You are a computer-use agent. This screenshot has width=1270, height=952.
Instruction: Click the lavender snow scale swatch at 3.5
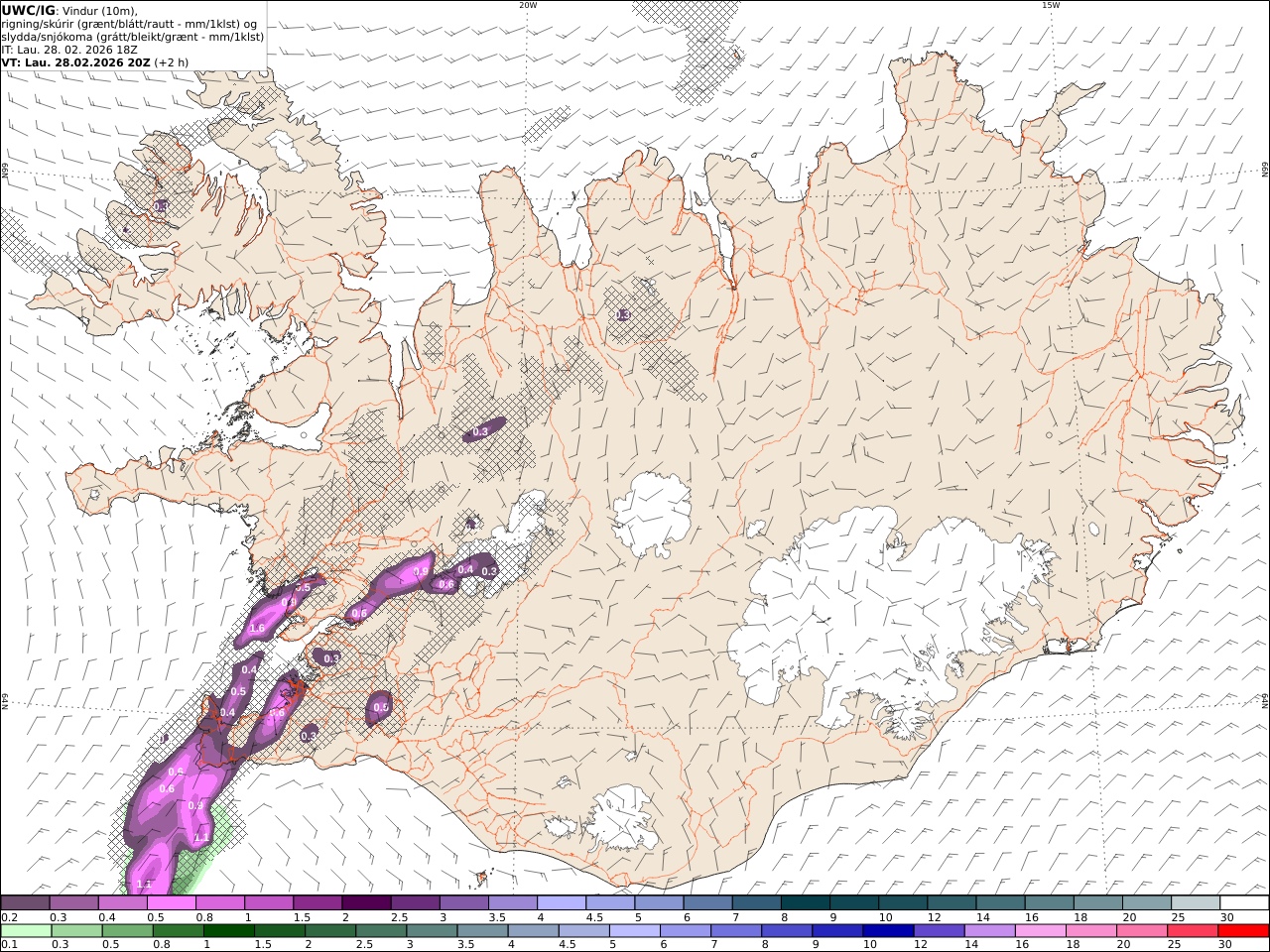pyautogui.click(x=512, y=902)
